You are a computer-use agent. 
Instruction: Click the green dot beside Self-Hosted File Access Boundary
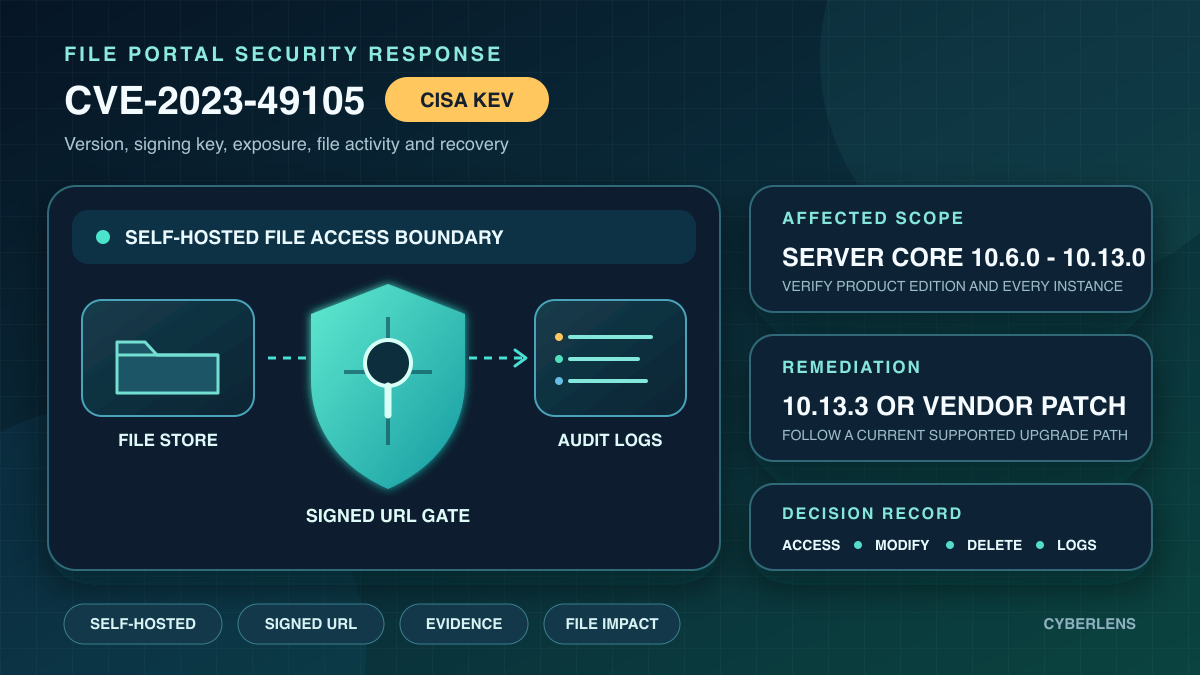102,237
